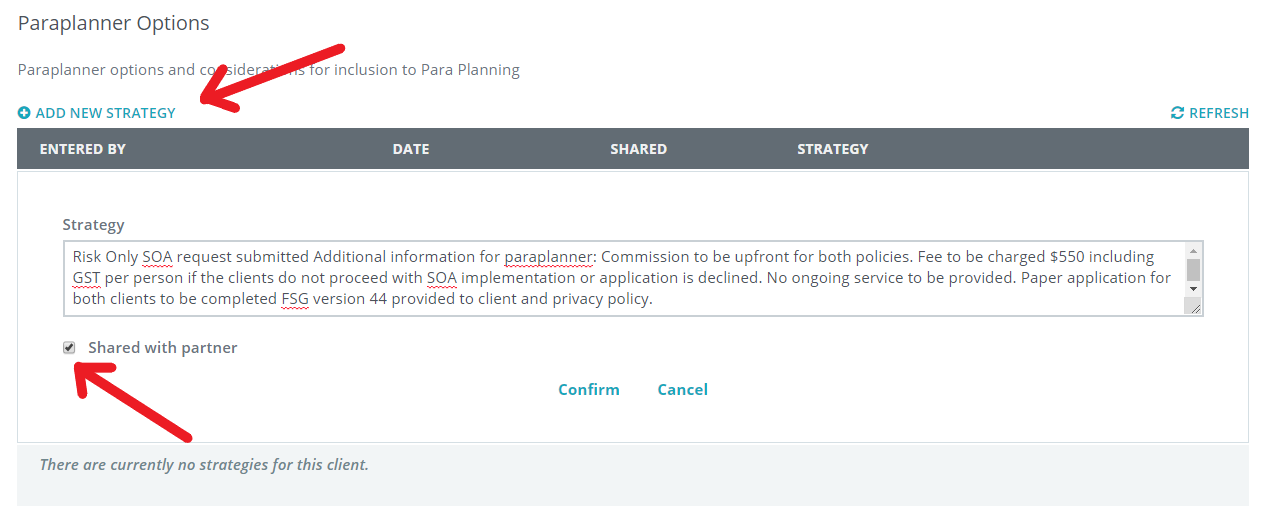Click the Refresh link text
This screenshot has height=522, width=1268.
1218,114
